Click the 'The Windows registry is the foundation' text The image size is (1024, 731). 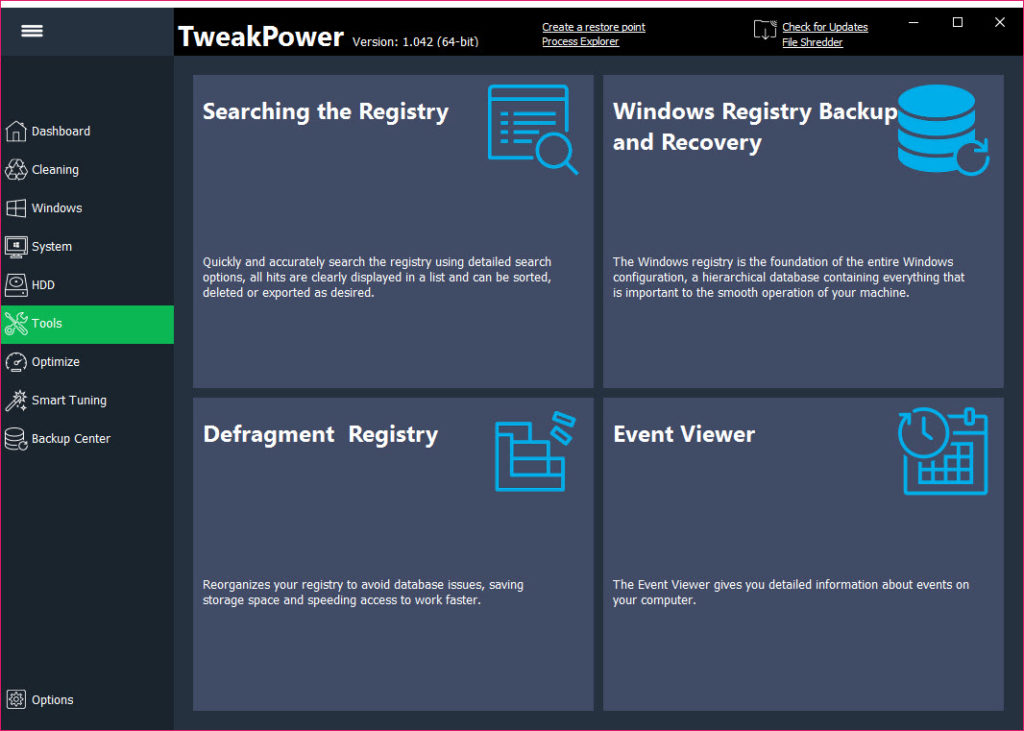coord(788,277)
